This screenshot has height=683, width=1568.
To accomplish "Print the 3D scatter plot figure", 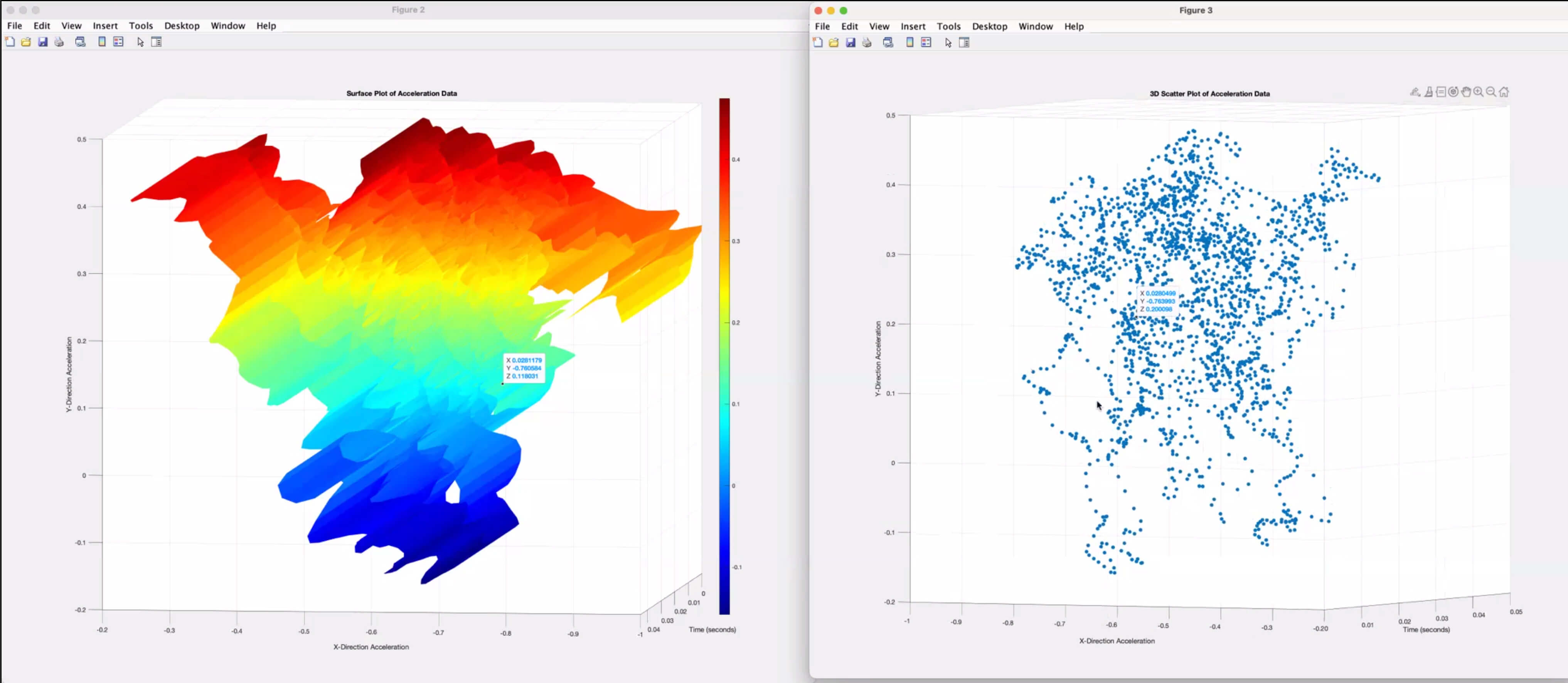I will 867,42.
